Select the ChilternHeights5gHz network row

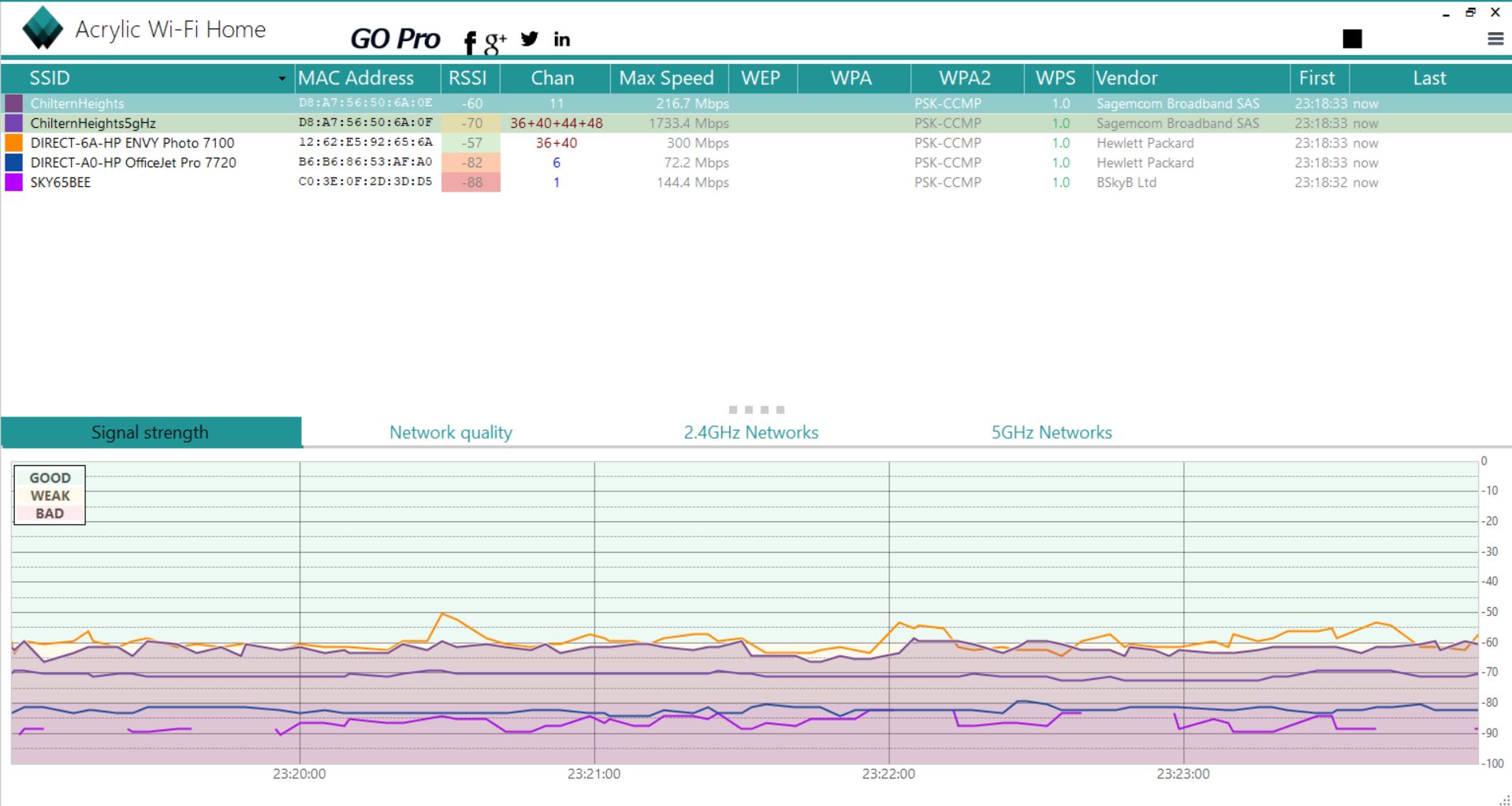[x=93, y=123]
